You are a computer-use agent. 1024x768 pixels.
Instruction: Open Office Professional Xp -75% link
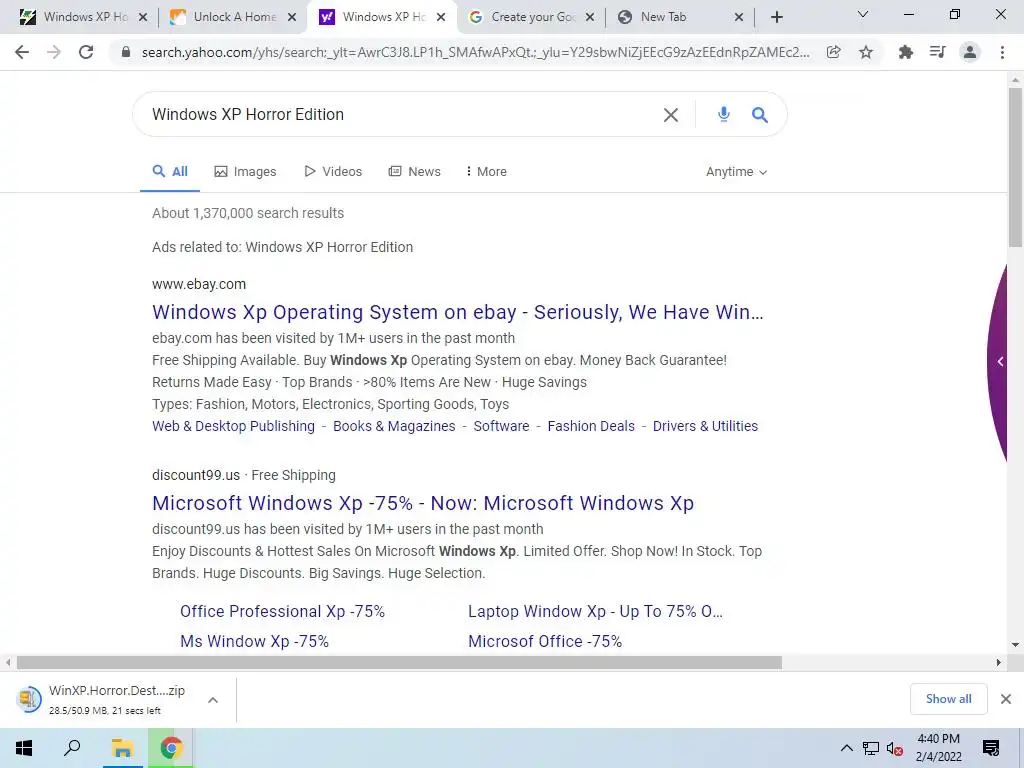283,611
